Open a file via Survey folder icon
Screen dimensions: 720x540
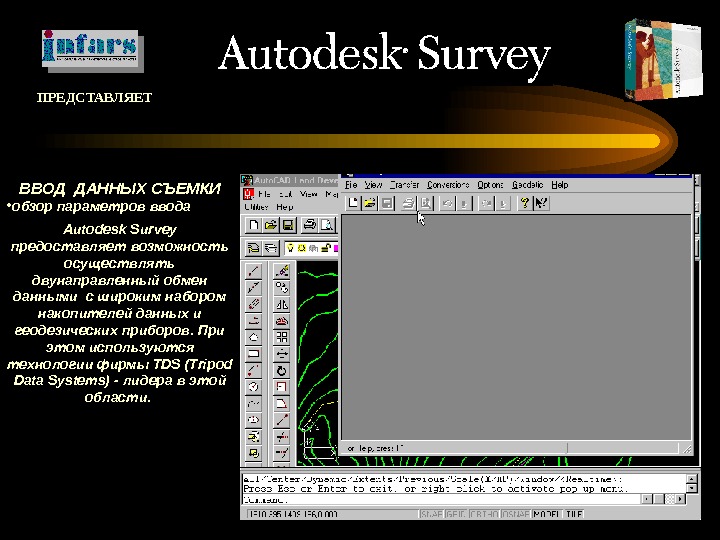pos(370,202)
